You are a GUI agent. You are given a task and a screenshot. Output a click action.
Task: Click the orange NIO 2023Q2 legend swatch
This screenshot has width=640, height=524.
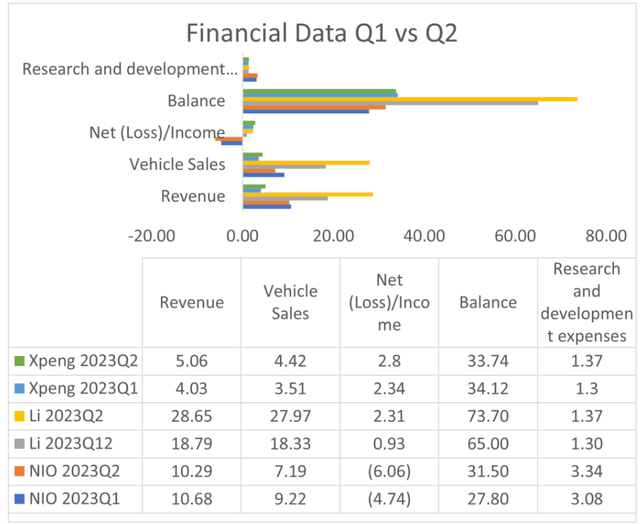[x=19, y=471]
